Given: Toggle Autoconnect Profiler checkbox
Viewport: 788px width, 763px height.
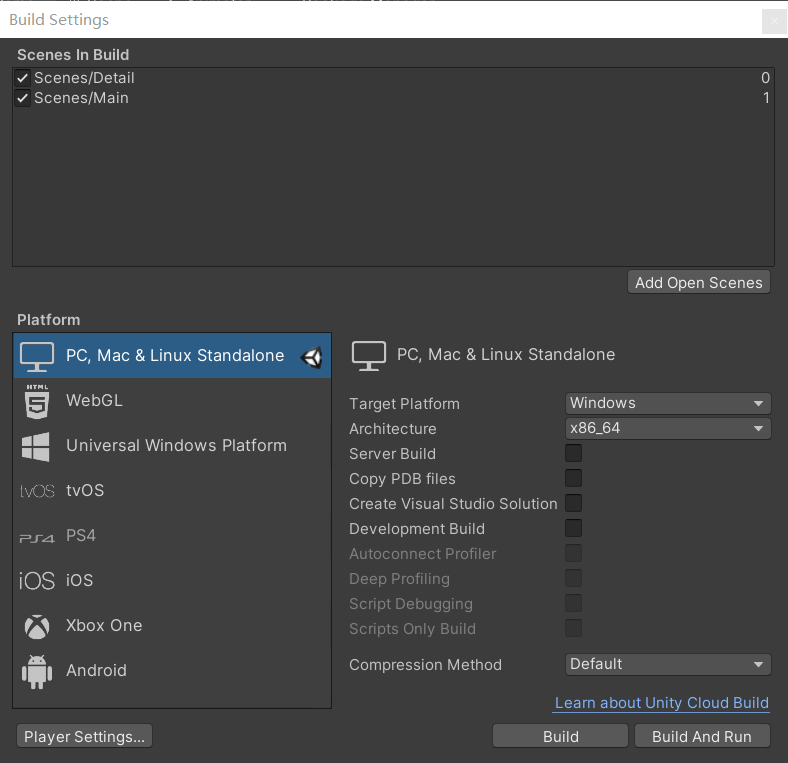Looking at the screenshot, I should click(x=573, y=553).
